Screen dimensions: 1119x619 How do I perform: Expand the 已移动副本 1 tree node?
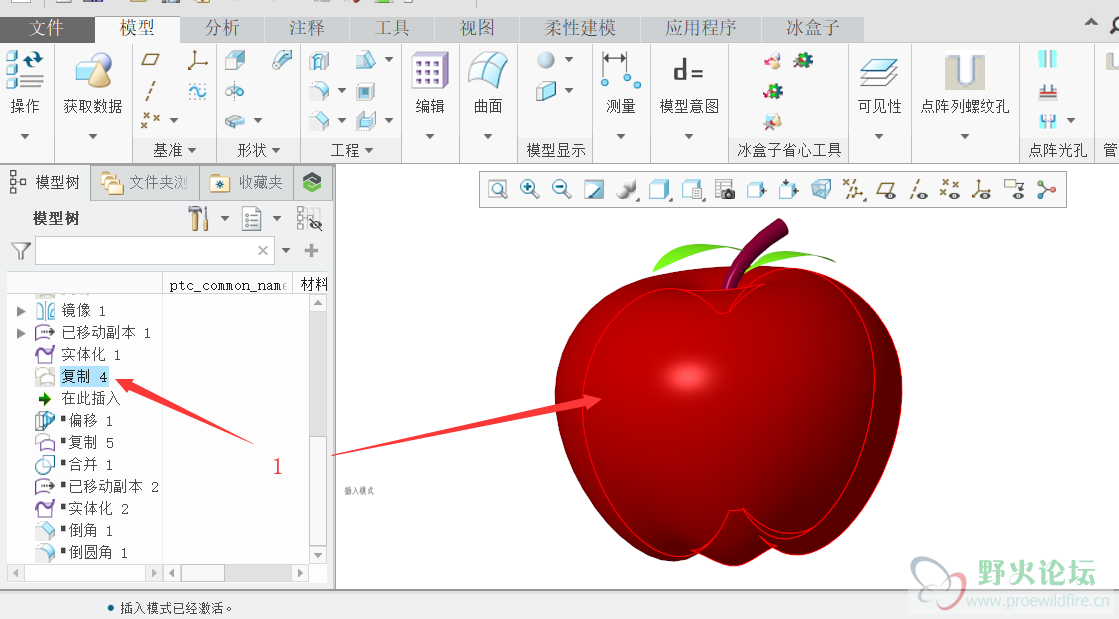(x=21, y=333)
